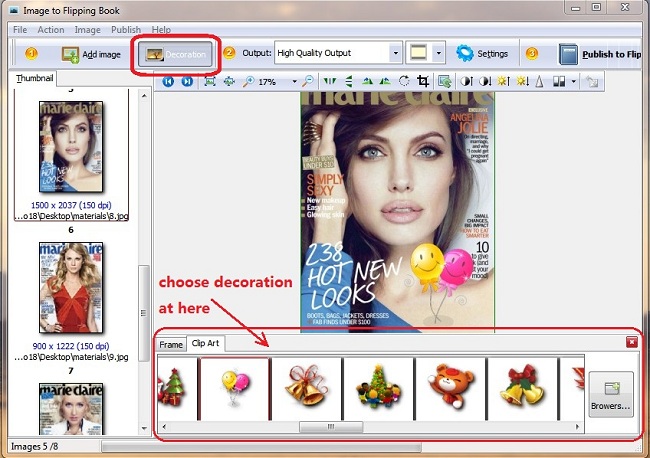Select thumbnail 7 marie claire cover

pos(71,408)
